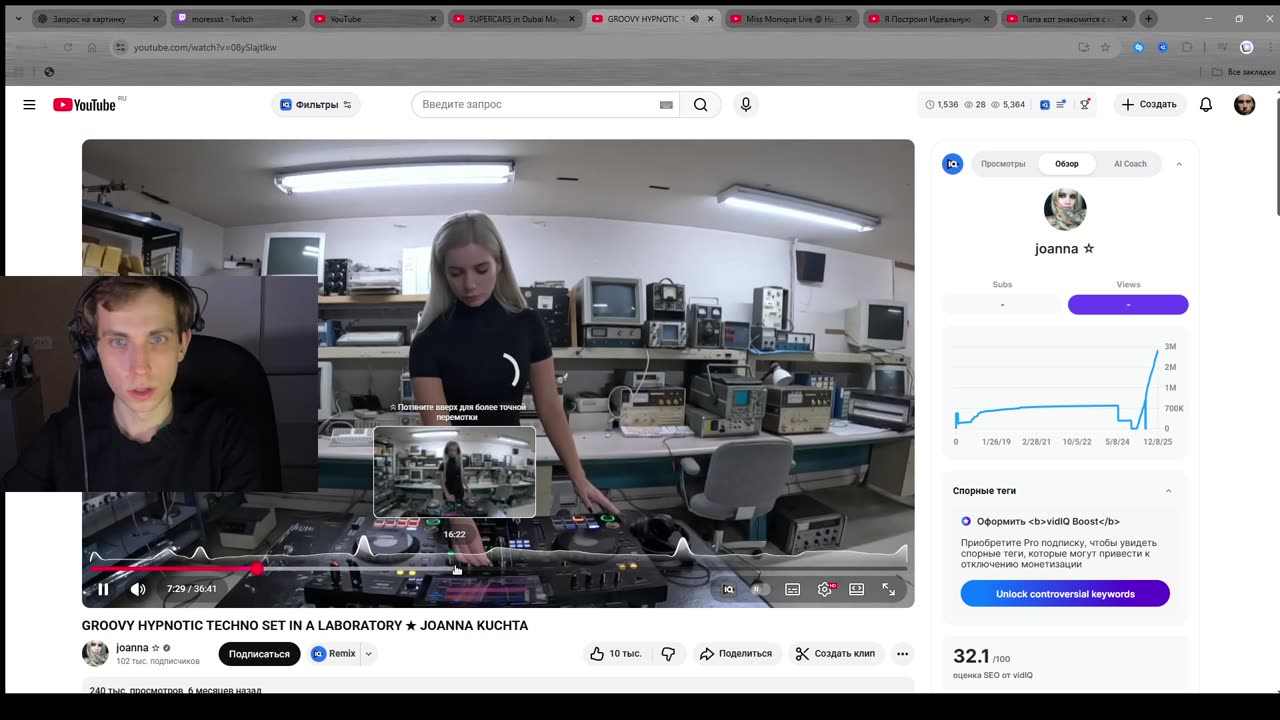Mute the GROOVY HYPNOTIC tab audio icon
The height and width of the screenshot is (720, 1280).
coord(695,19)
